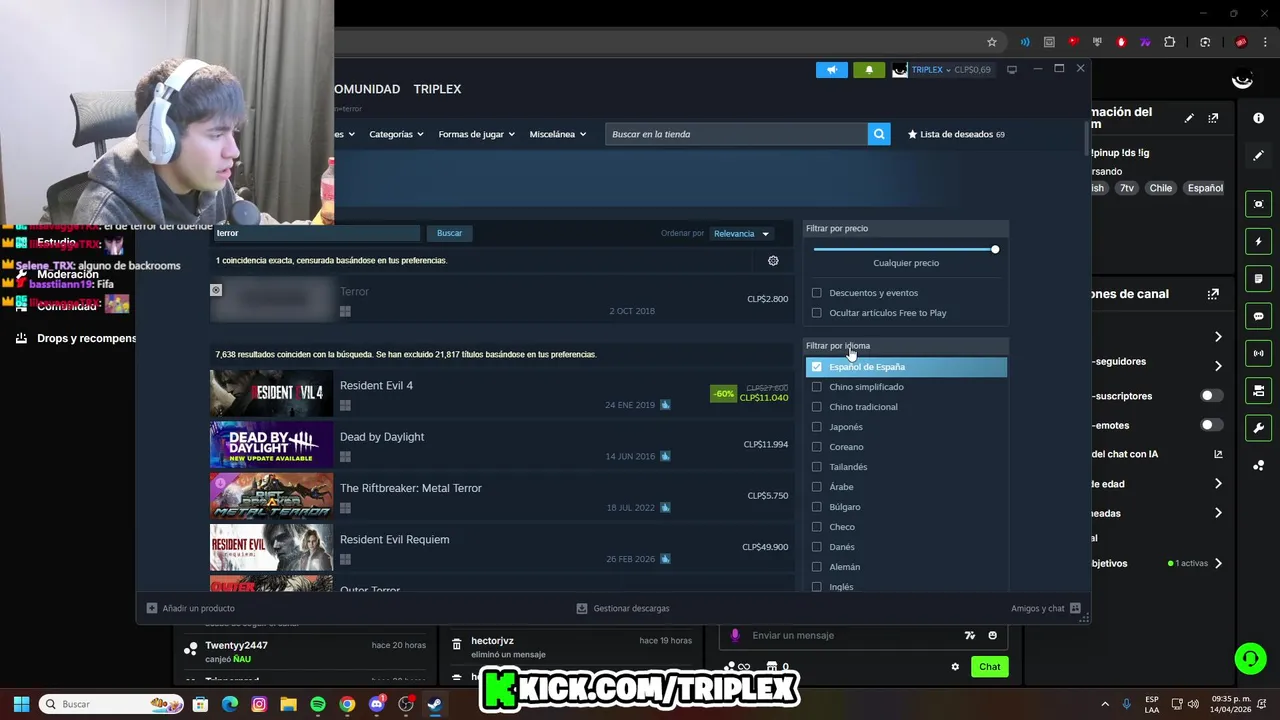Check 'Ocultar artículos Free to Play'

click(x=817, y=313)
